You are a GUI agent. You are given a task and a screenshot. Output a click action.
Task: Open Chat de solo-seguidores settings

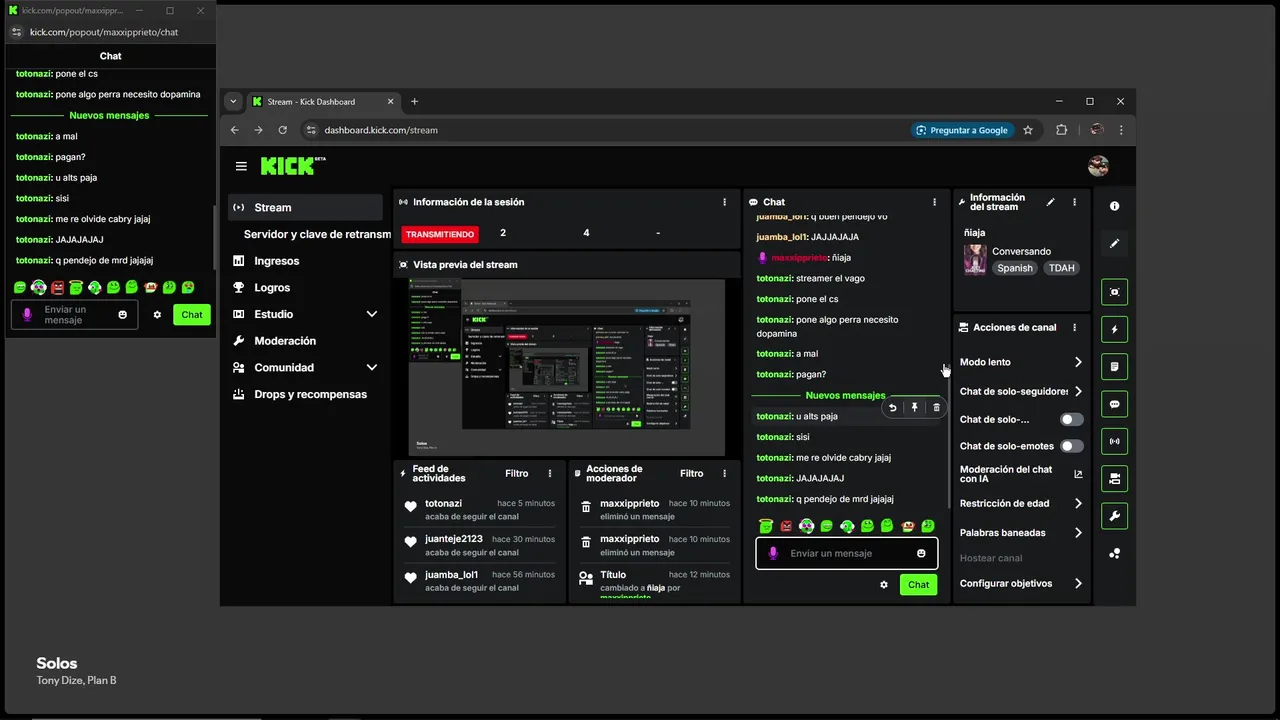[x=1021, y=391]
